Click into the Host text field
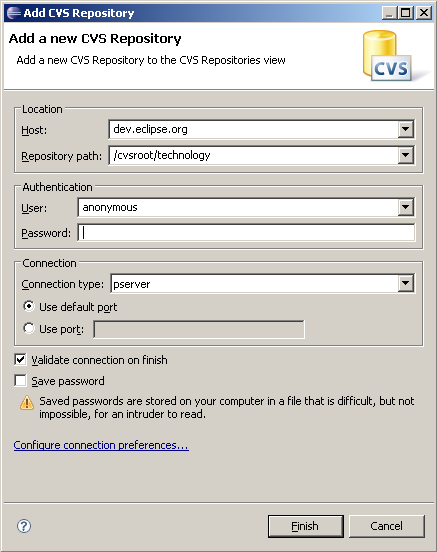The image size is (437, 552). [x=254, y=129]
